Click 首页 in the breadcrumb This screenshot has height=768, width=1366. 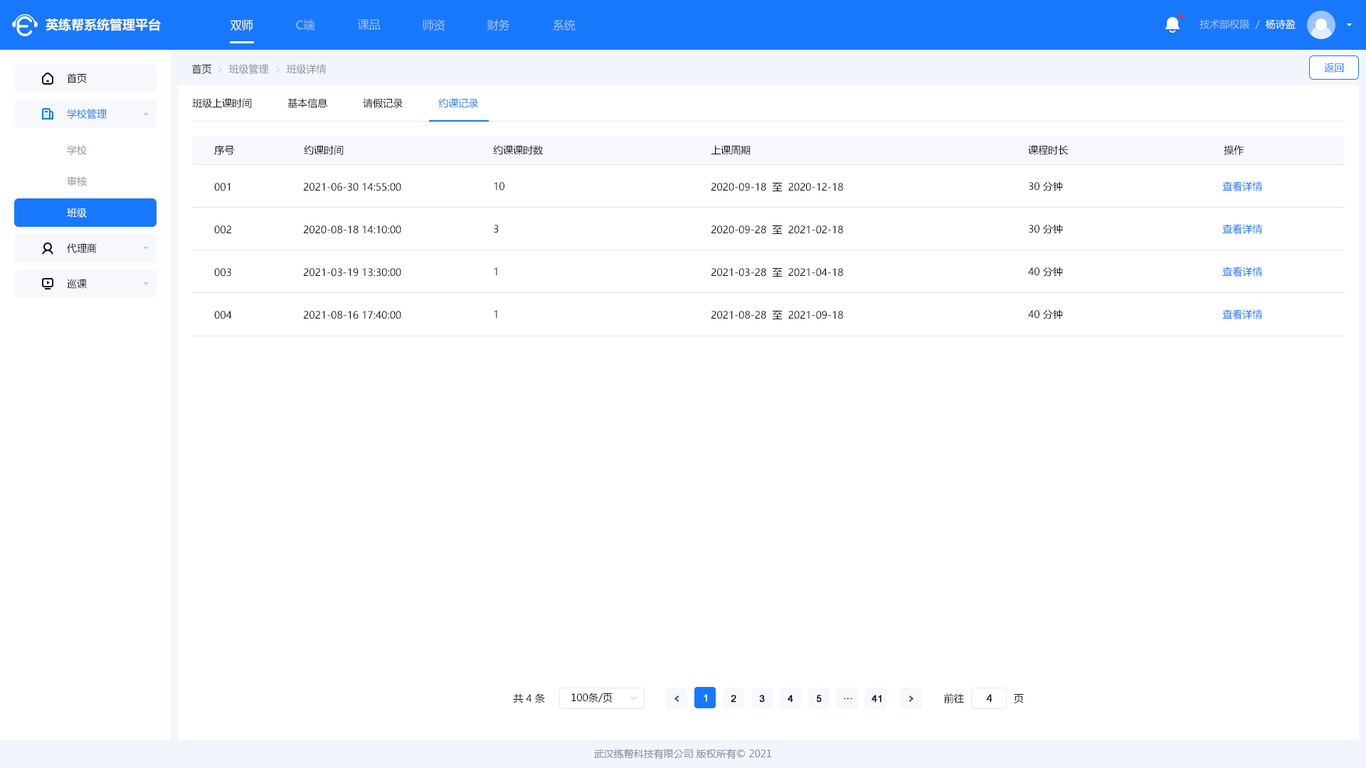click(x=202, y=69)
